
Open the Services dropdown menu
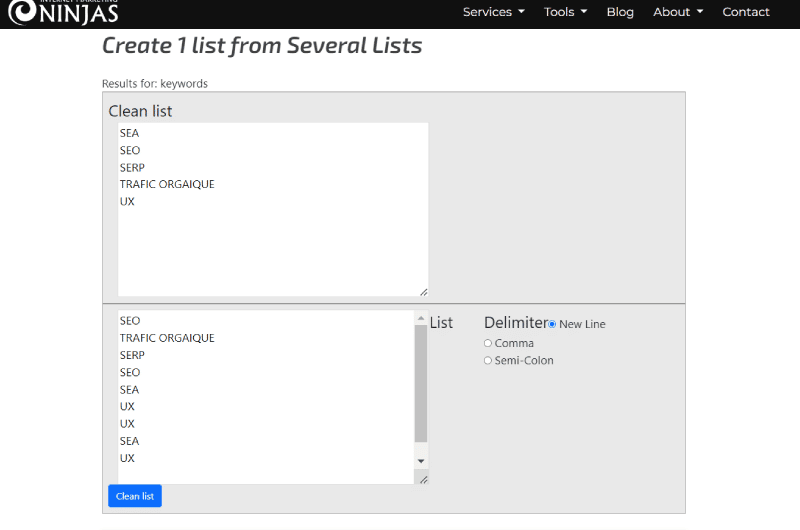[493, 12]
